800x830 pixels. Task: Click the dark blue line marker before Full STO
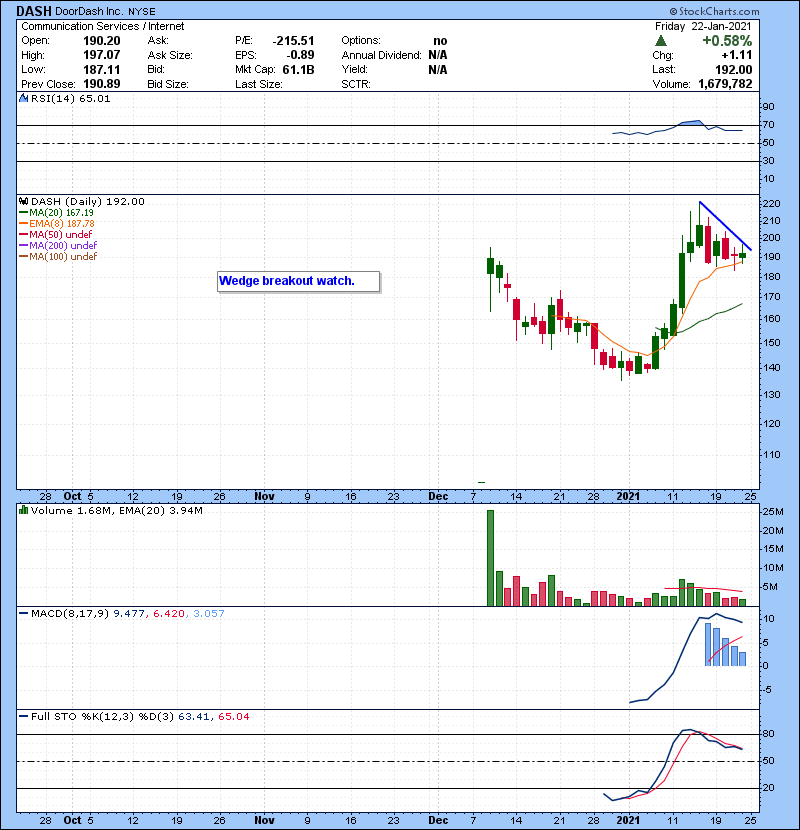click(x=23, y=717)
